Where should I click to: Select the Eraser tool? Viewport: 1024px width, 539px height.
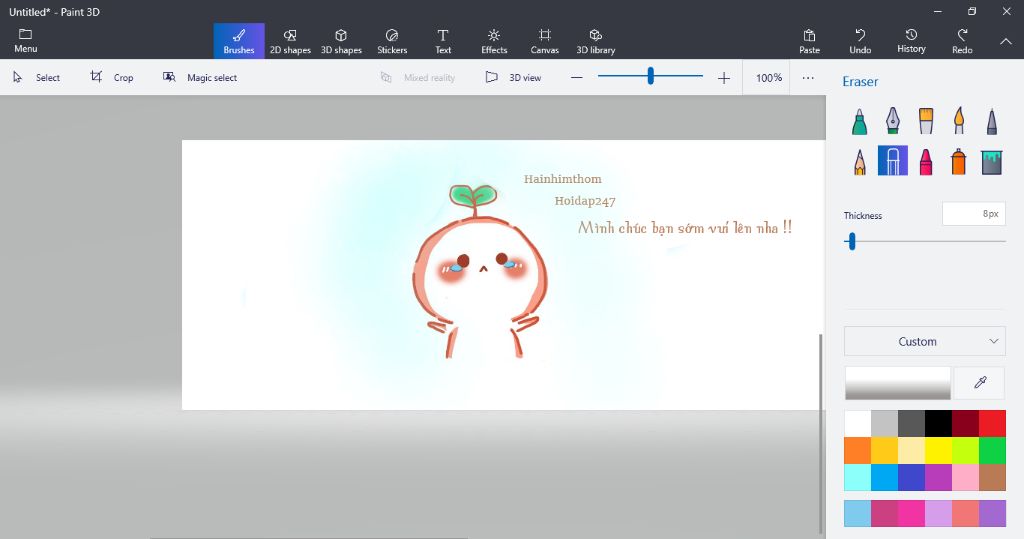pyautogui.click(x=893, y=161)
